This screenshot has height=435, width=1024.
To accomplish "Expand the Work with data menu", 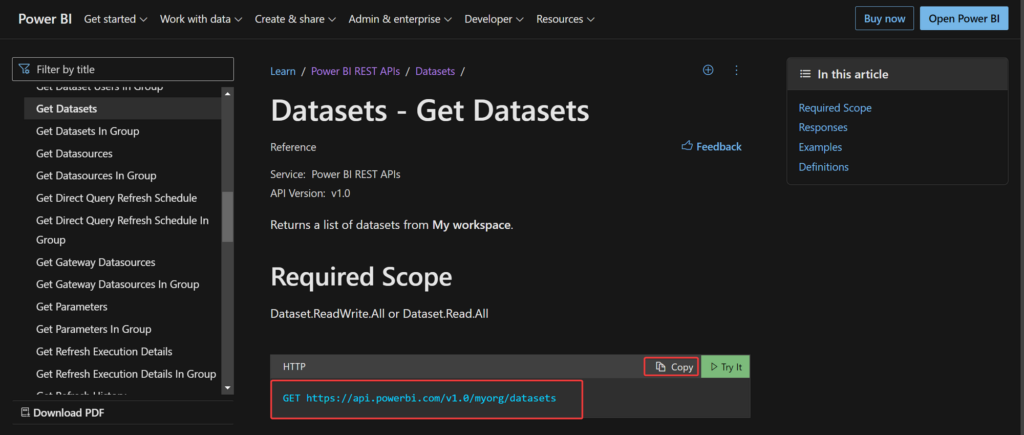I will tap(201, 19).
